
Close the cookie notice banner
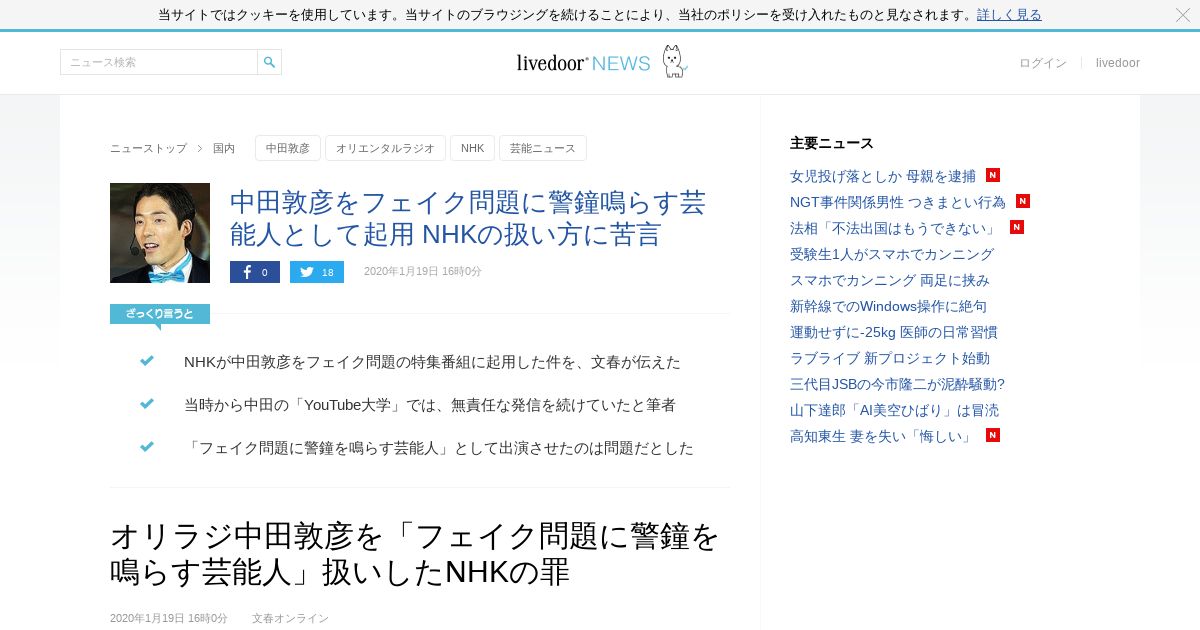pyautogui.click(x=1183, y=15)
